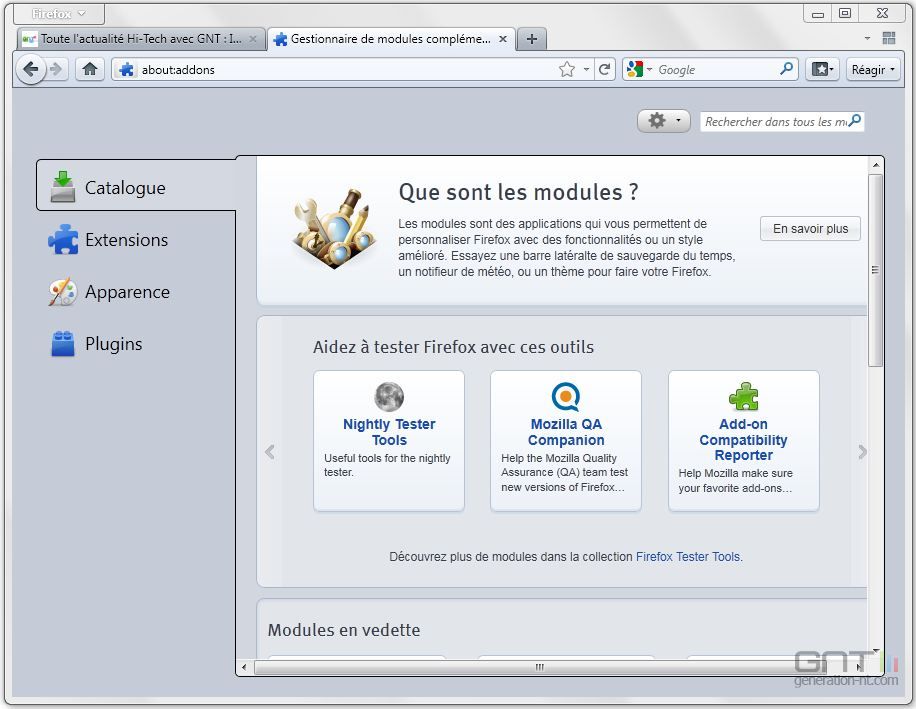Open the Mozilla QA Companion title link
The image size is (916, 709).
coord(566,432)
